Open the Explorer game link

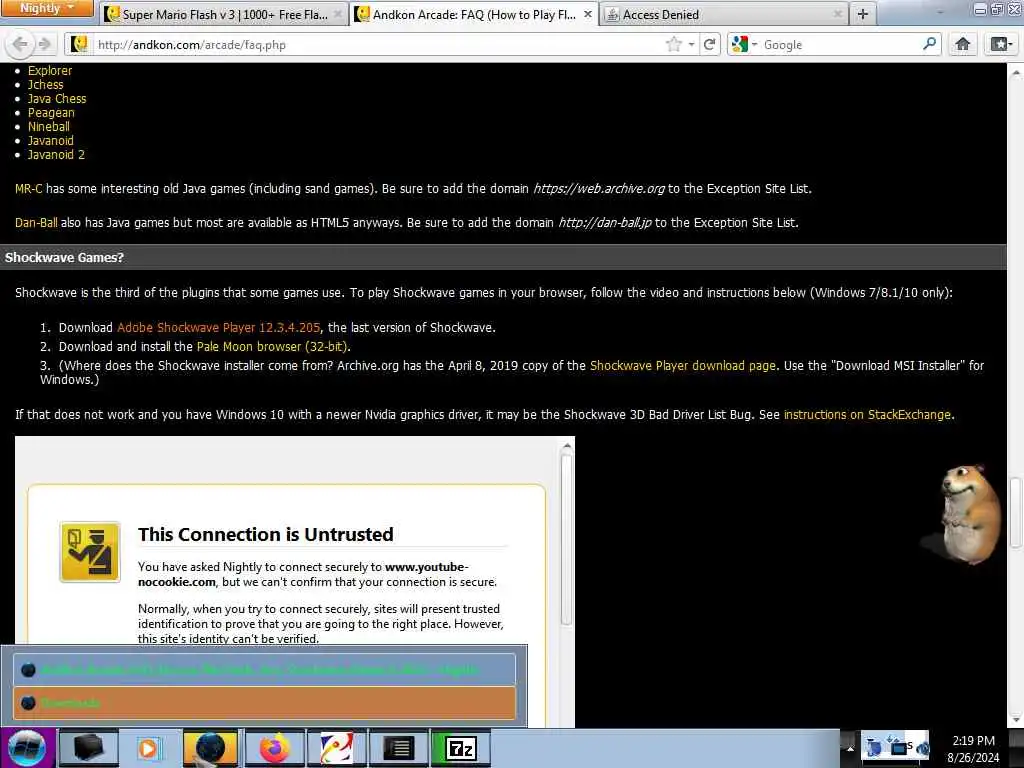(50, 71)
